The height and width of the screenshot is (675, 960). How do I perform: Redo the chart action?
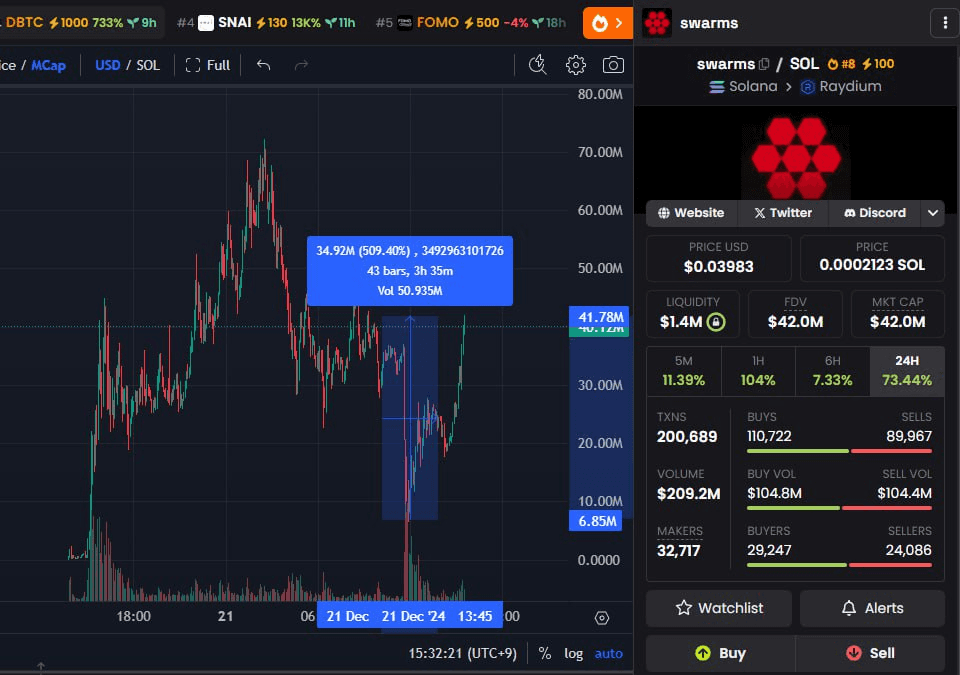click(x=301, y=65)
